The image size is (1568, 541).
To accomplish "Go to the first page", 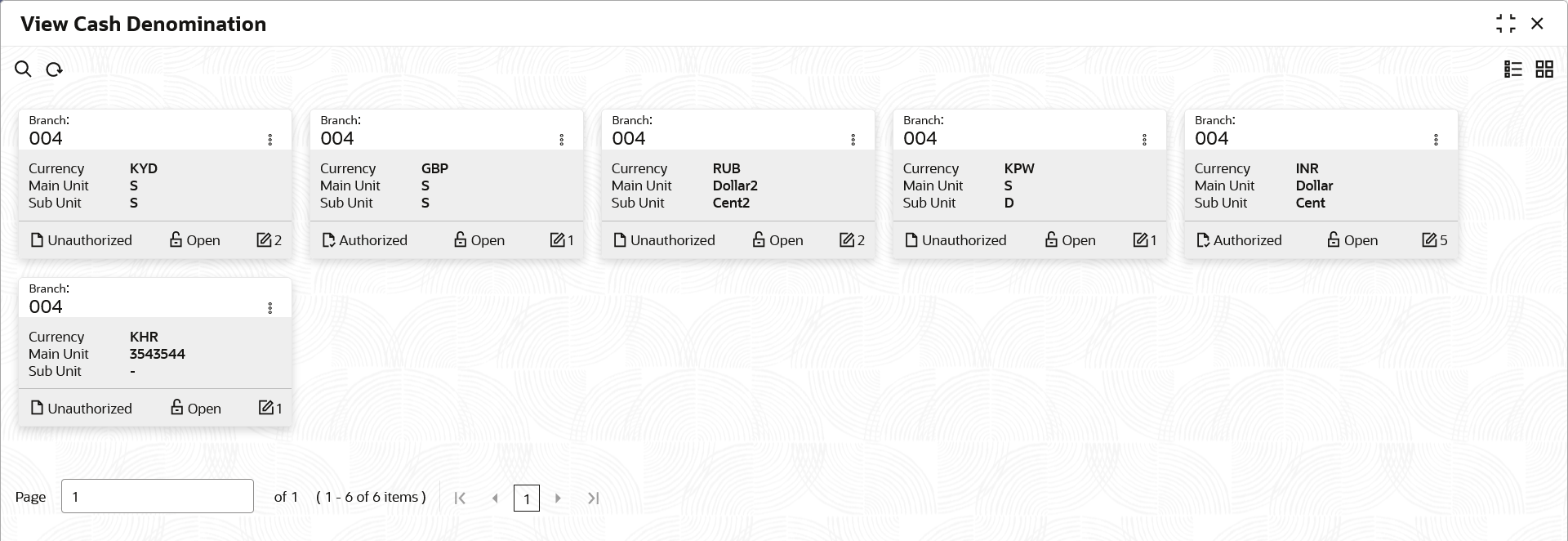I will point(460,498).
